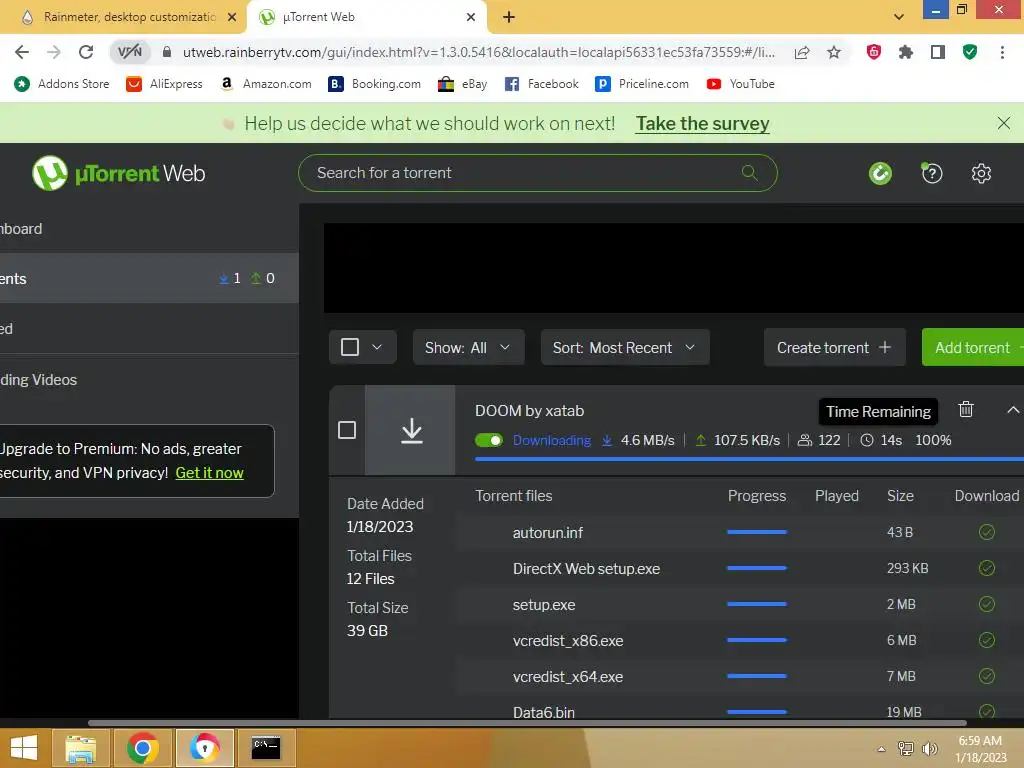1024x768 pixels.
Task: Open the tab search chevron in Chrome
Action: click(x=899, y=17)
